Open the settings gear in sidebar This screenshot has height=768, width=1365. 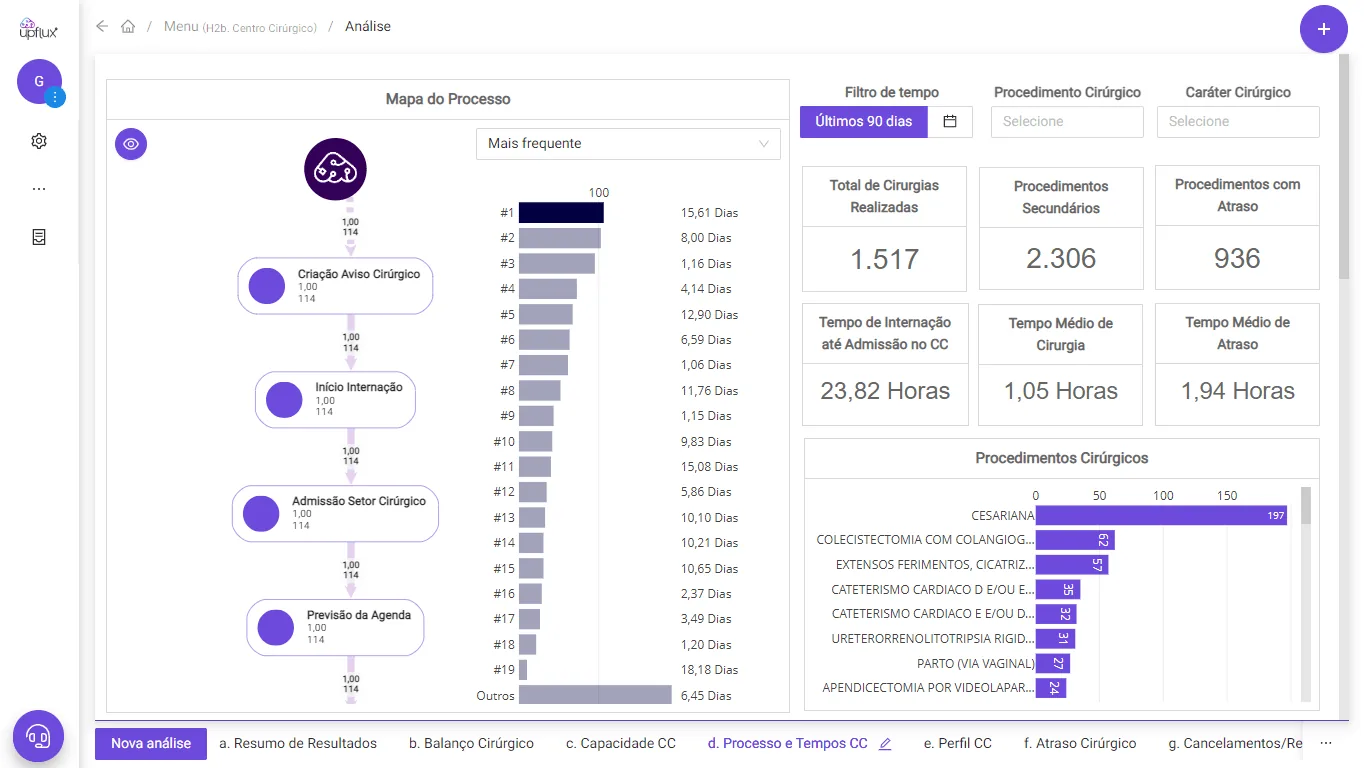pyautogui.click(x=39, y=141)
